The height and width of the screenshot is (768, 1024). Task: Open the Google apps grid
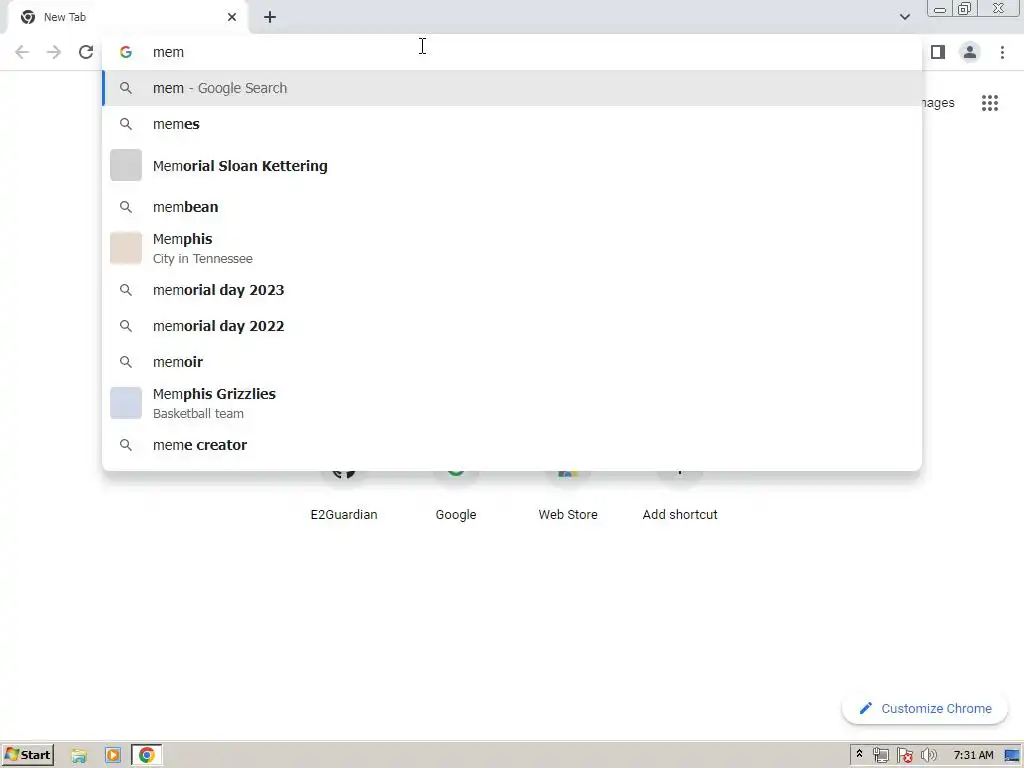point(990,103)
